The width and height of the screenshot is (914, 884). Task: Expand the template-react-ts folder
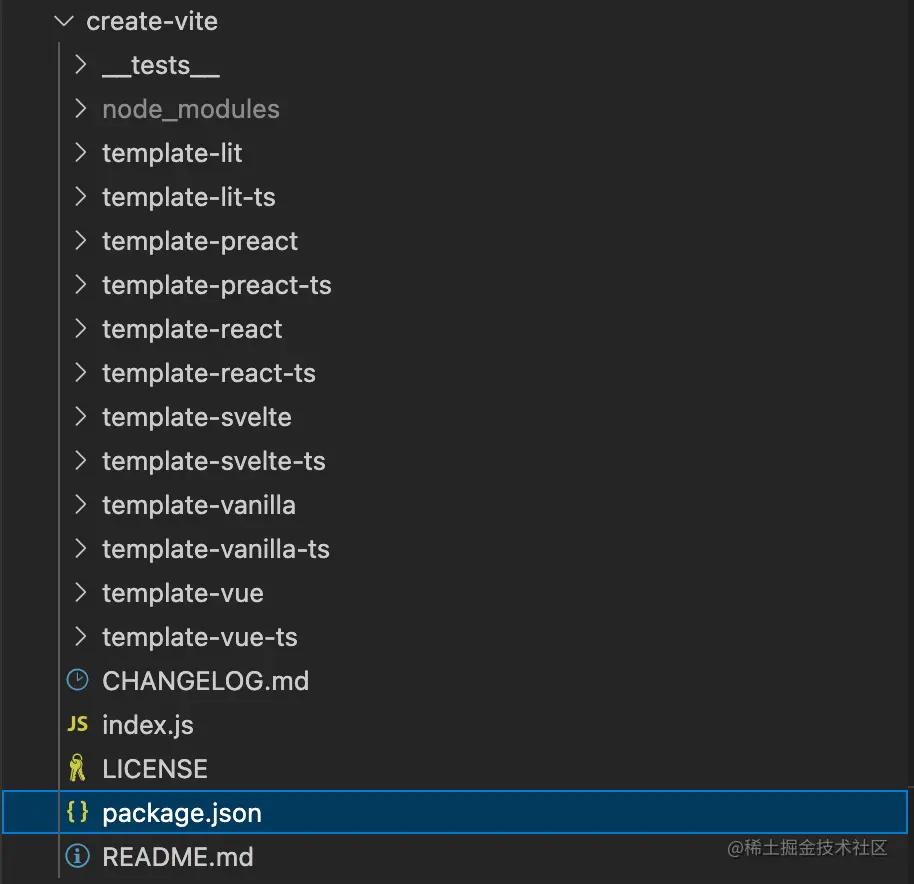point(208,373)
